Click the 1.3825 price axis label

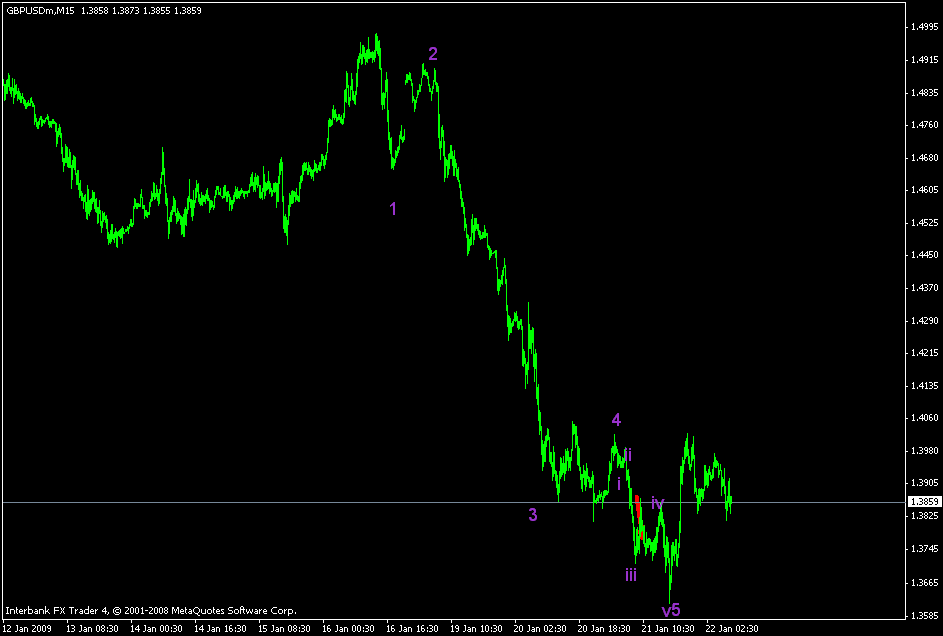[x=924, y=516]
